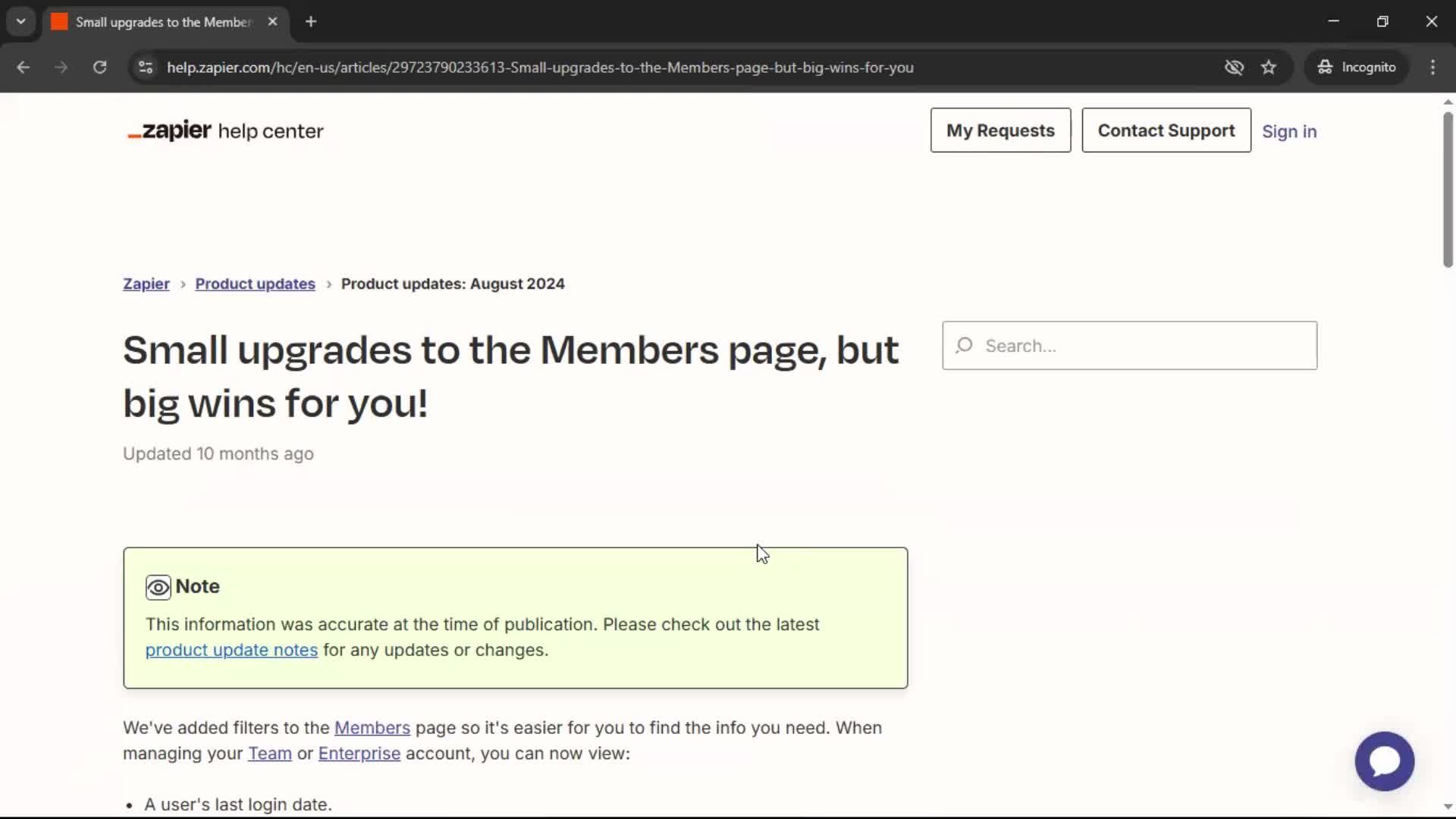Click the search magnifier icon
This screenshot has height=819, width=1456.
[x=964, y=346]
